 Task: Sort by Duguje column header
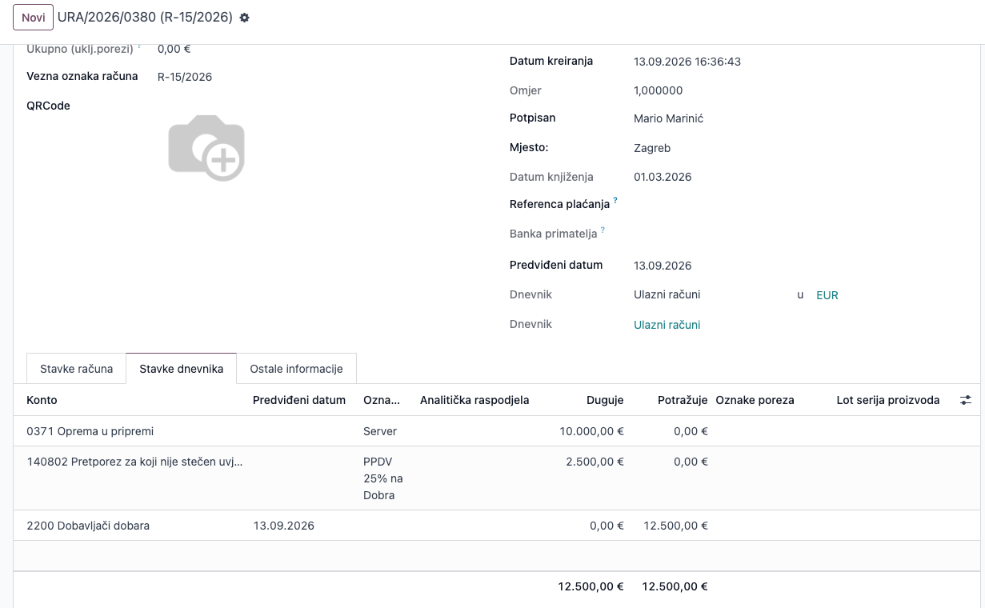tap(604, 400)
